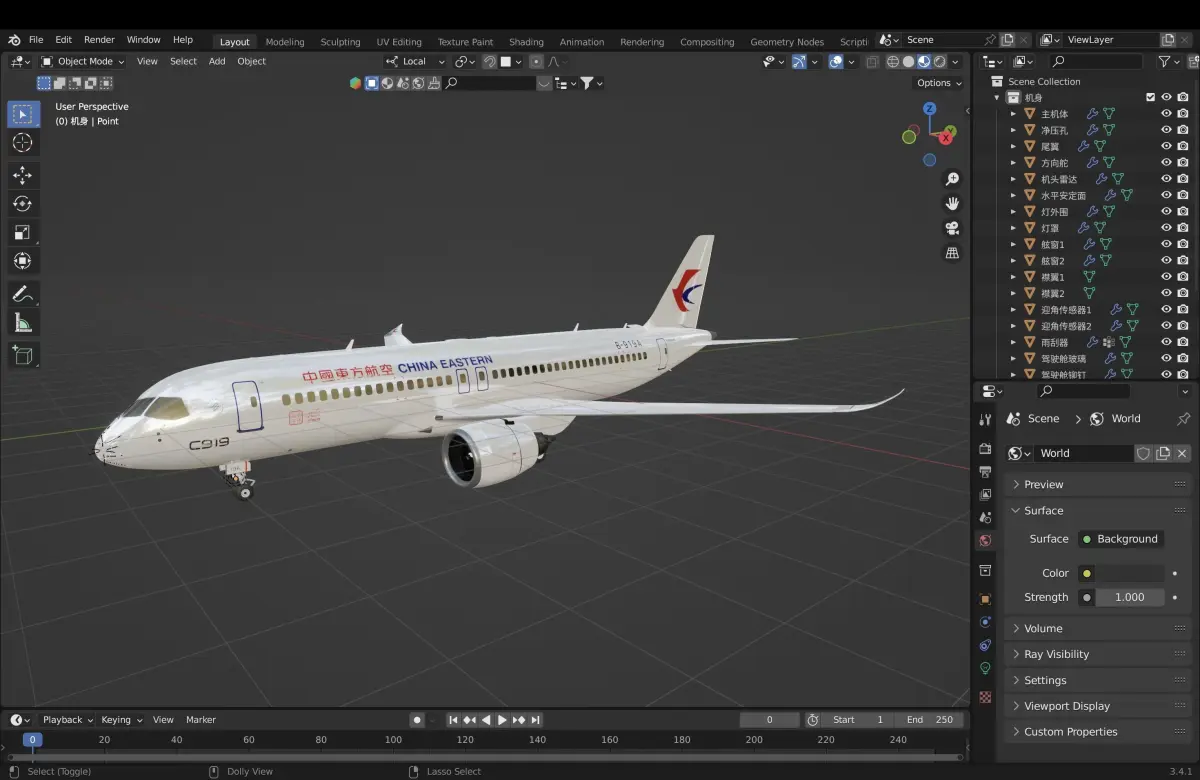Open the Render menu
The height and width of the screenshot is (780, 1200).
pyautogui.click(x=99, y=40)
